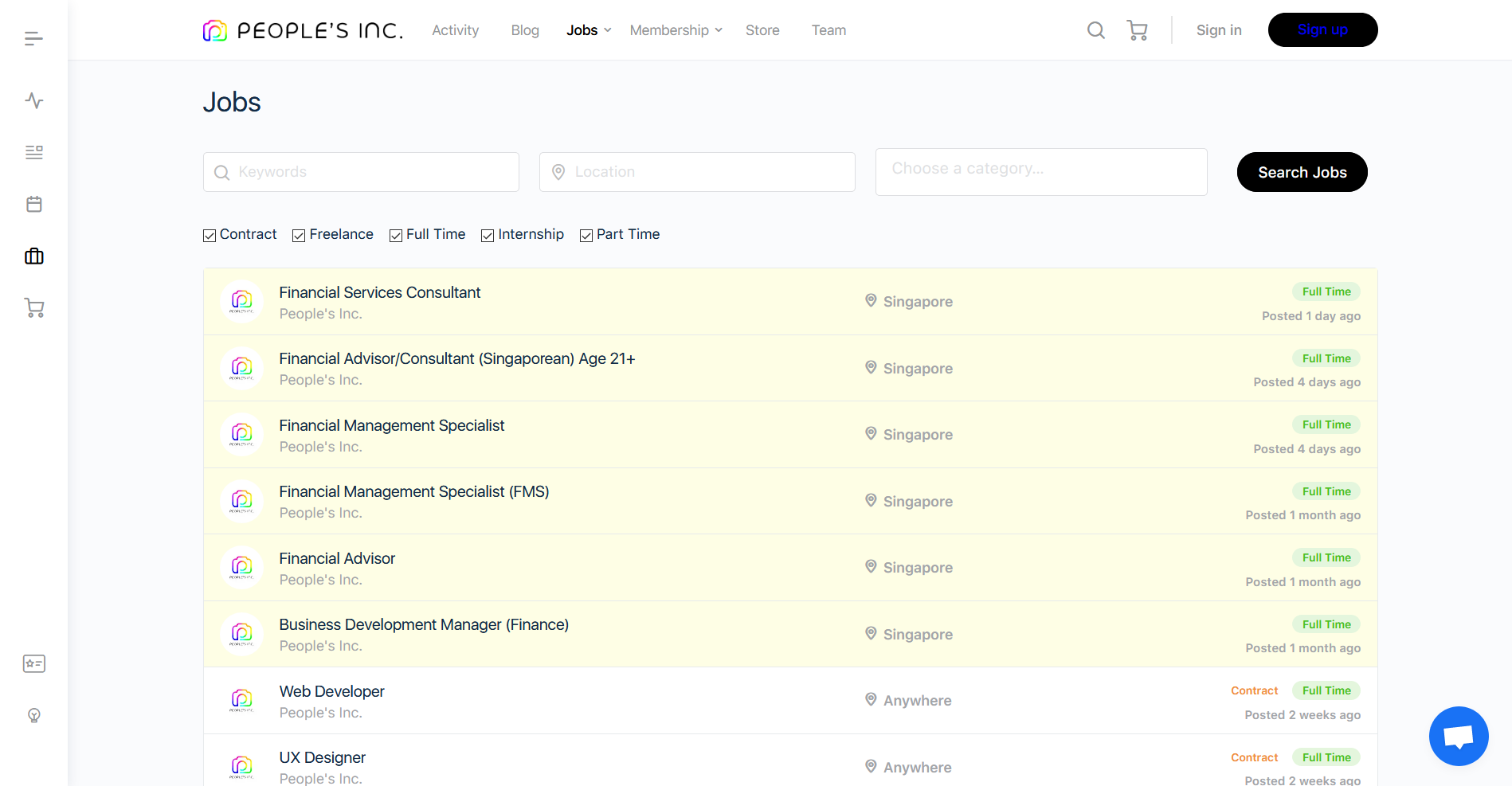Viewport: 1512px width, 786px height.
Task: Click the Sign up button
Action: 1322,30
